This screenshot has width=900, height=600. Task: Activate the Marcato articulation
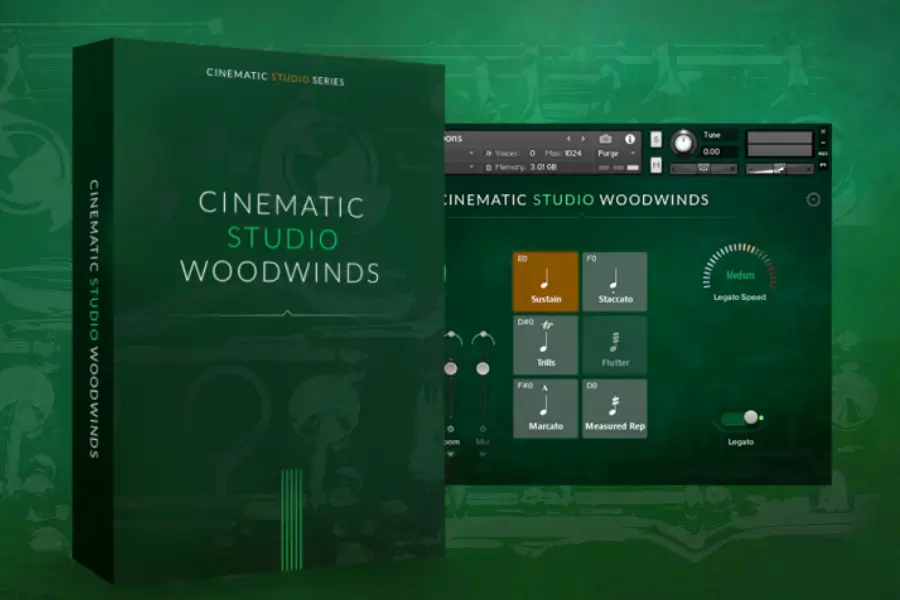pyautogui.click(x=545, y=409)
